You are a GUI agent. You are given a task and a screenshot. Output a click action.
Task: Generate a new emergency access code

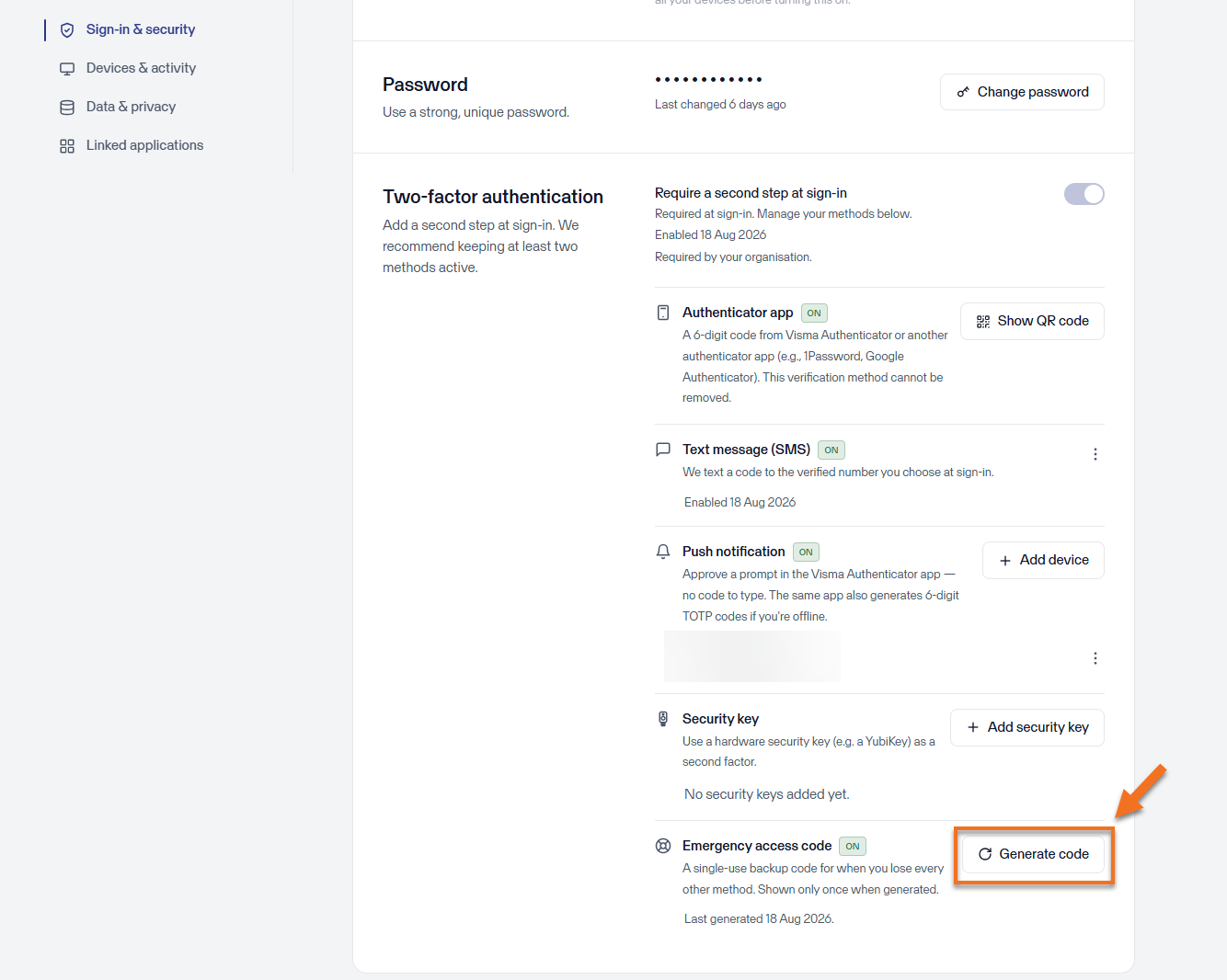click(x=1033, y=854)
